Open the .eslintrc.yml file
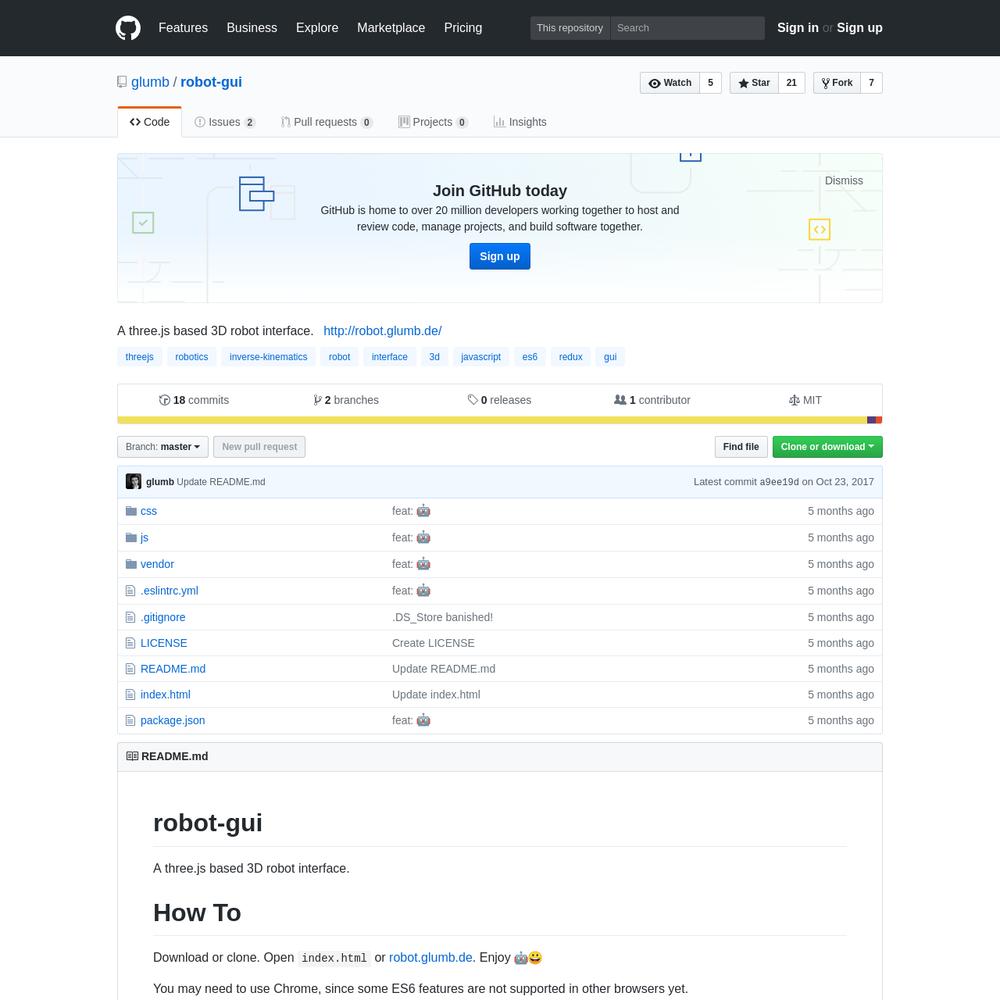 point(169,591)
